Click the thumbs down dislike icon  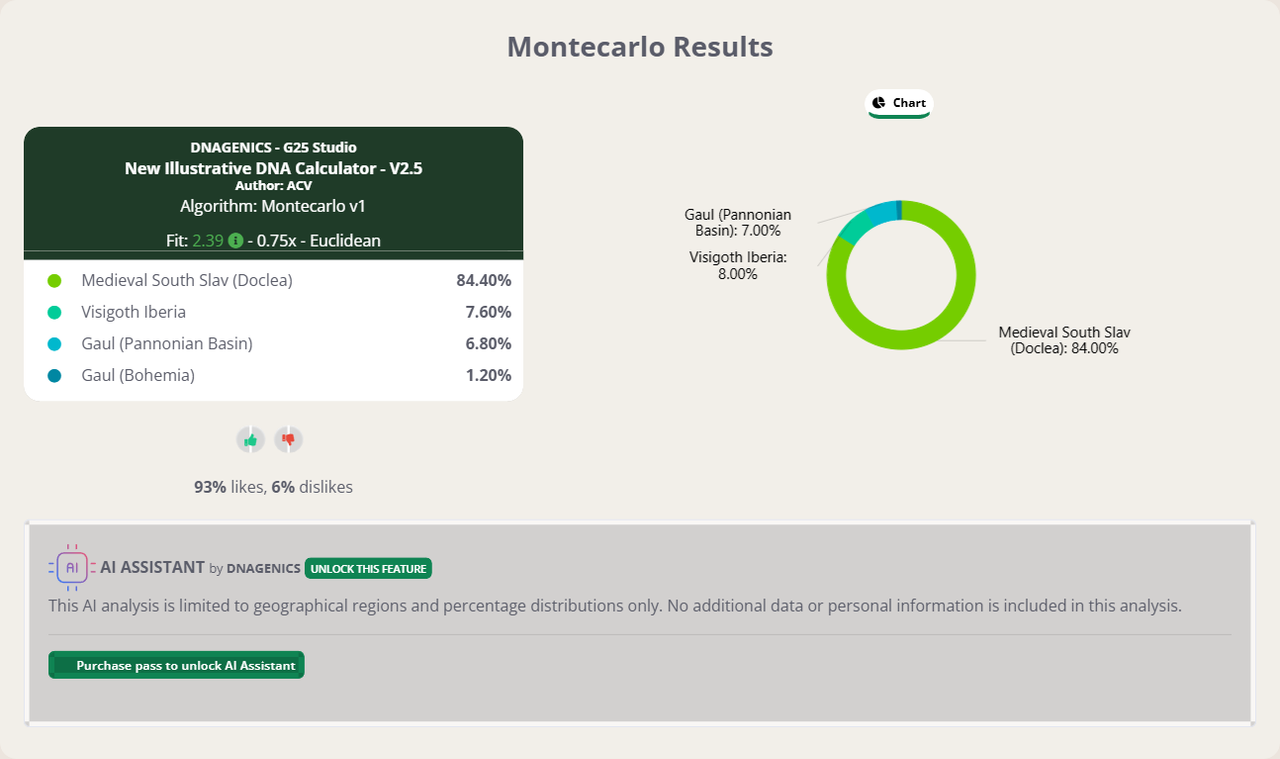click(289, 439)
